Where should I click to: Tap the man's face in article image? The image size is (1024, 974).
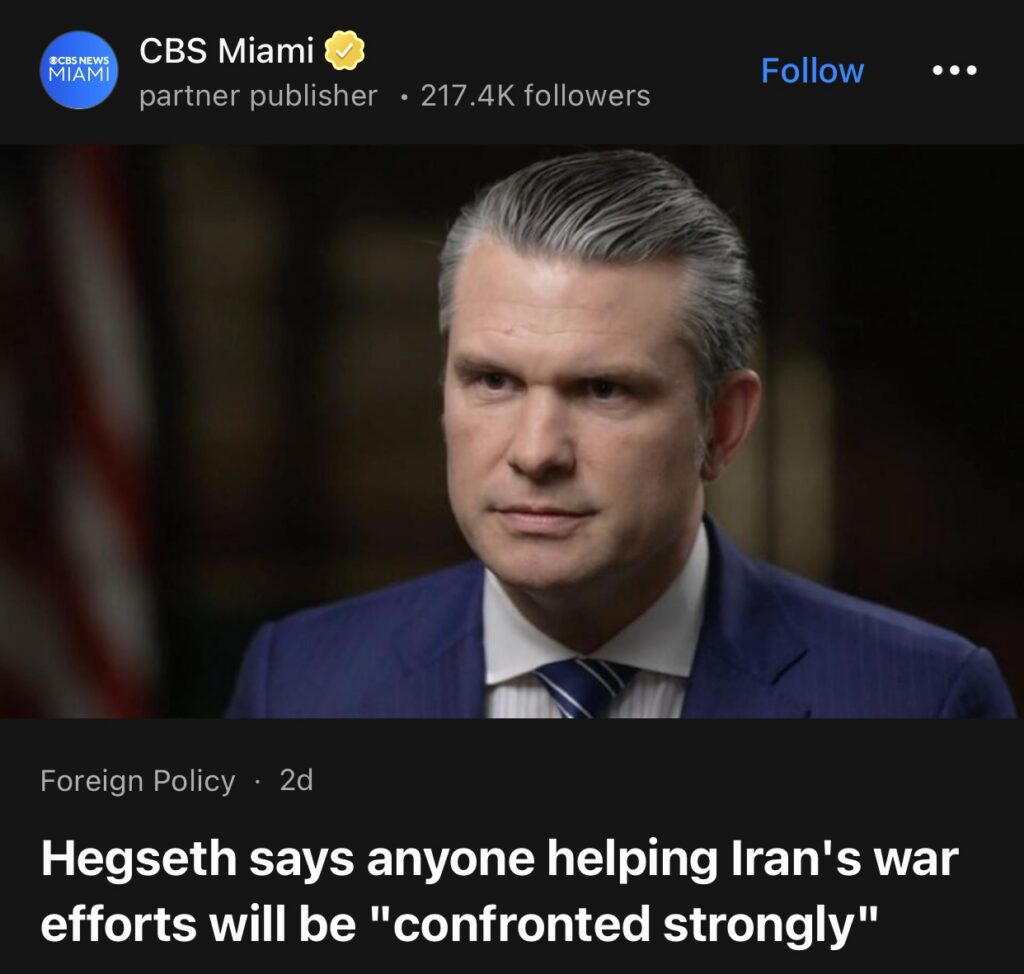pos(575,418)
